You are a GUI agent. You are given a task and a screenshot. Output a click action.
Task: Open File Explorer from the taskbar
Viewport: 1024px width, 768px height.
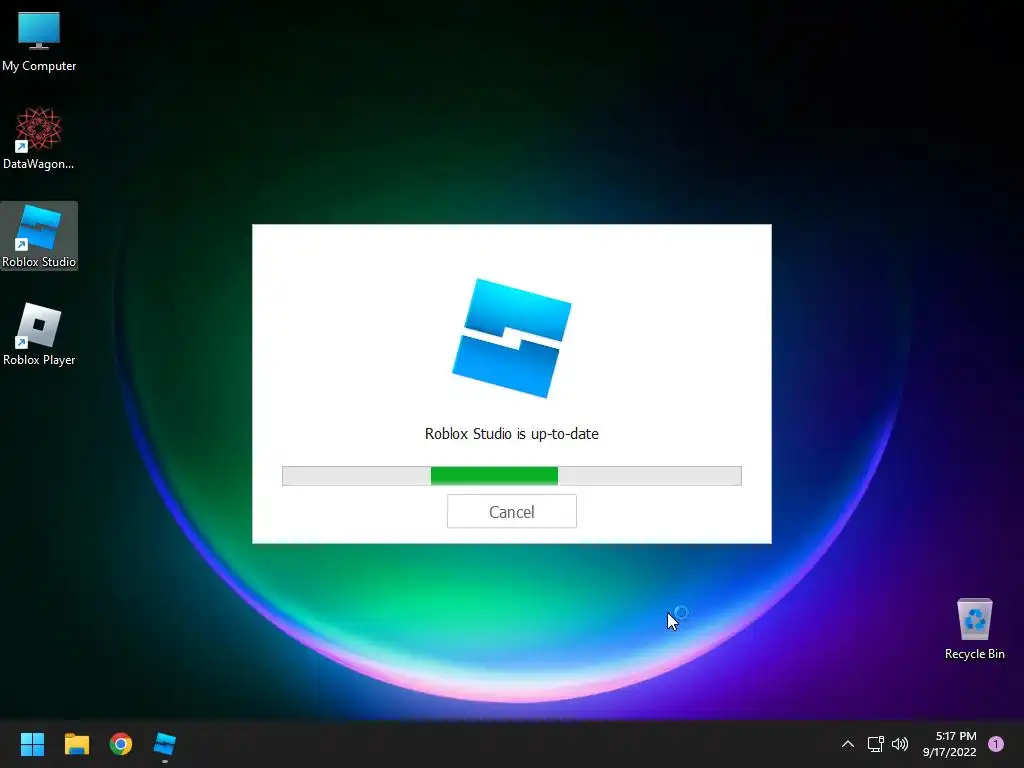pyautogui.click(x=76, y=744)
